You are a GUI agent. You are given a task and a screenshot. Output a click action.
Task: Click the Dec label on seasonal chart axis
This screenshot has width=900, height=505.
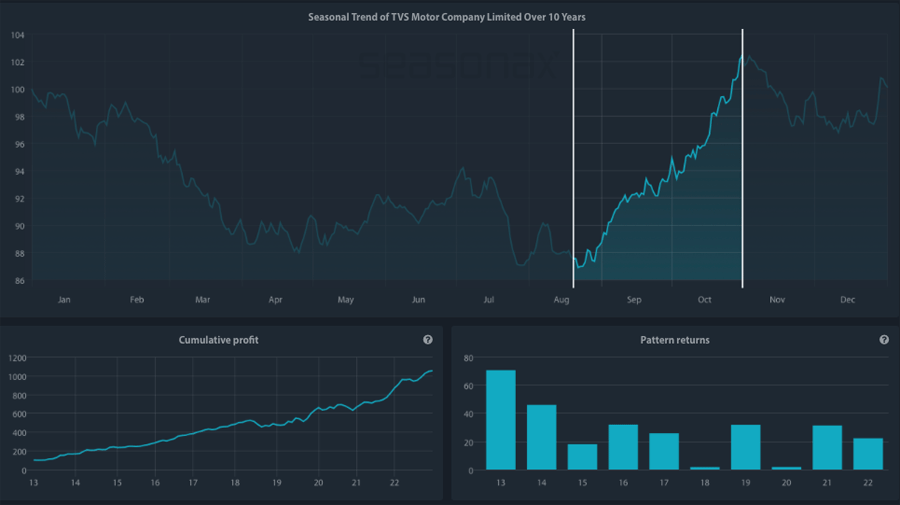coord(848,300)
